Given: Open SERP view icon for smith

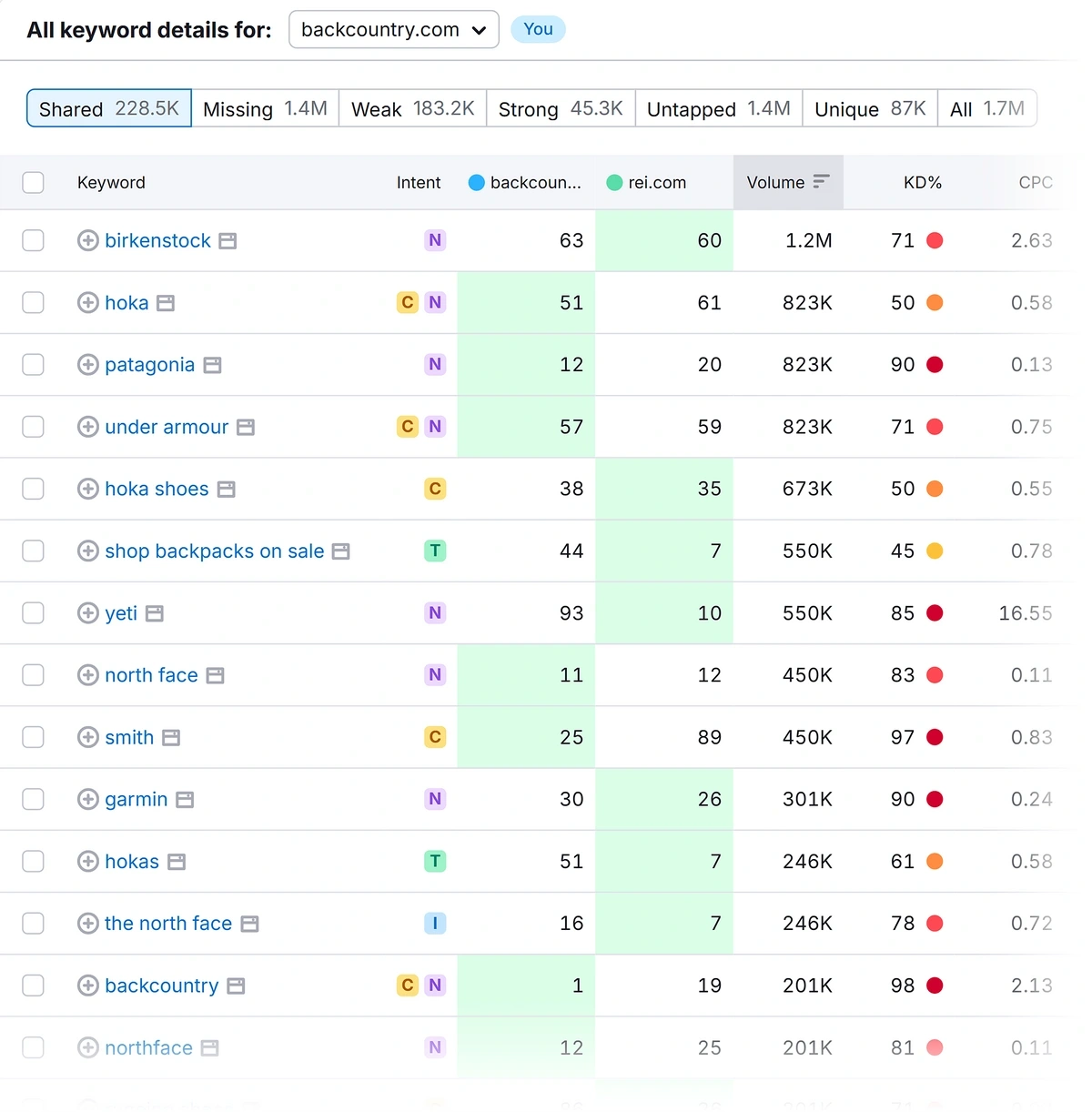Looking at the screenshot, I should click(x=171, y=738).
